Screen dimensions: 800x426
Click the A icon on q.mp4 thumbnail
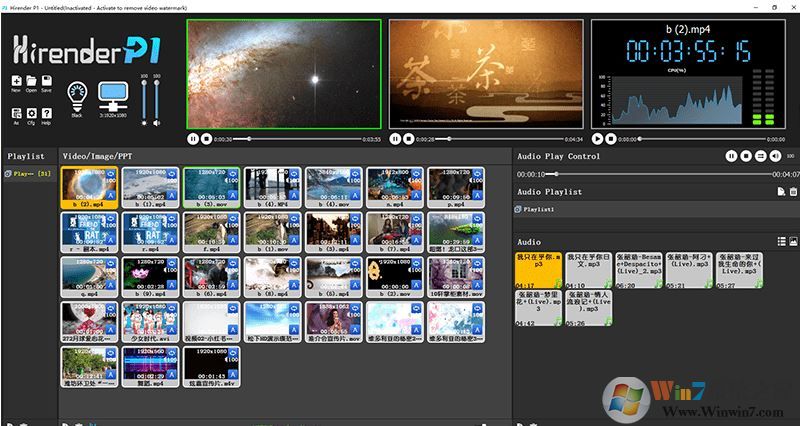[x=111, y=285]
